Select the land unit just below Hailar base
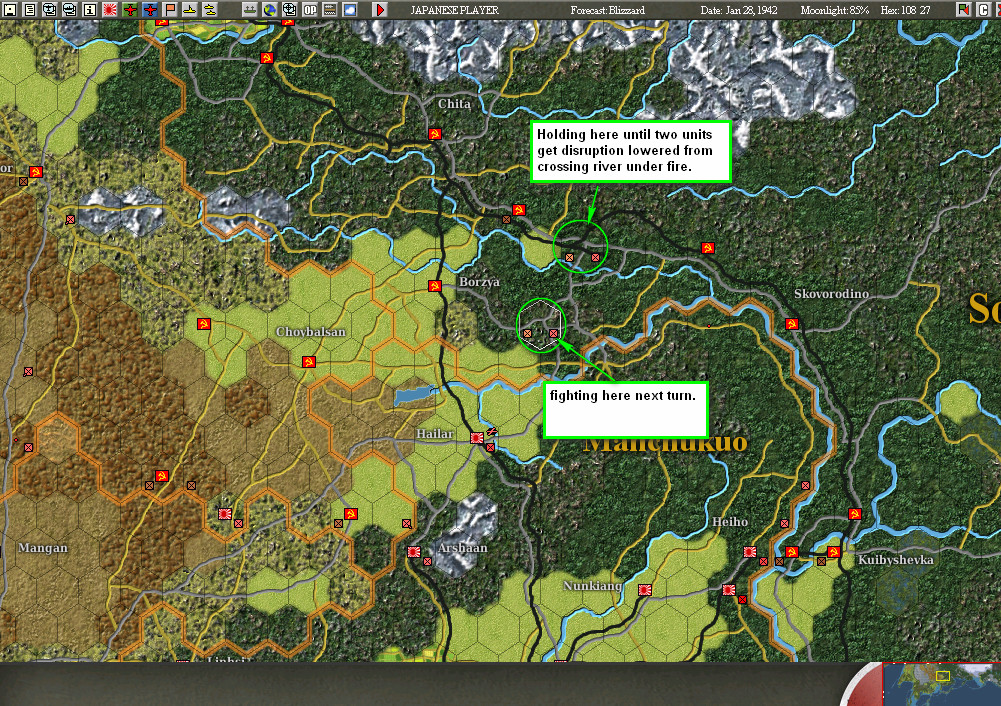 coord(490,447)
